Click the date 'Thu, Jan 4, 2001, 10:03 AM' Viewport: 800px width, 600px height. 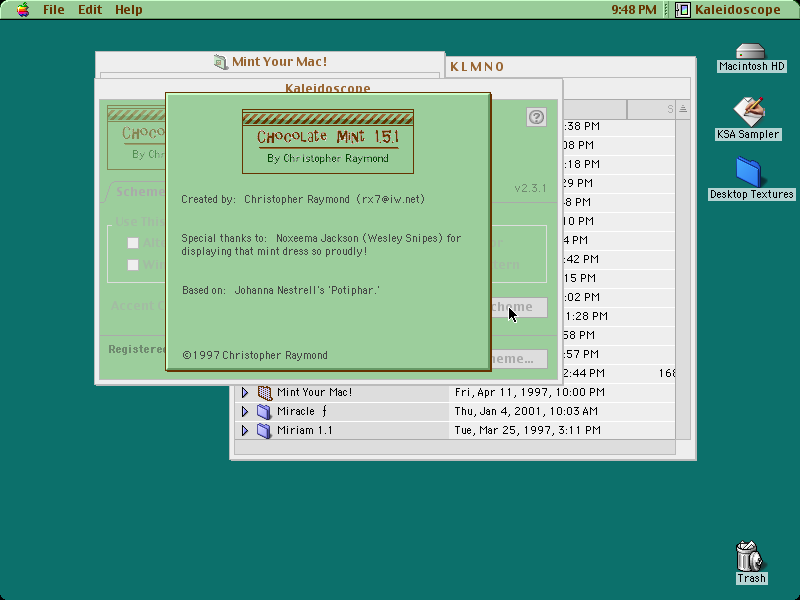click(x=526, y=411)
